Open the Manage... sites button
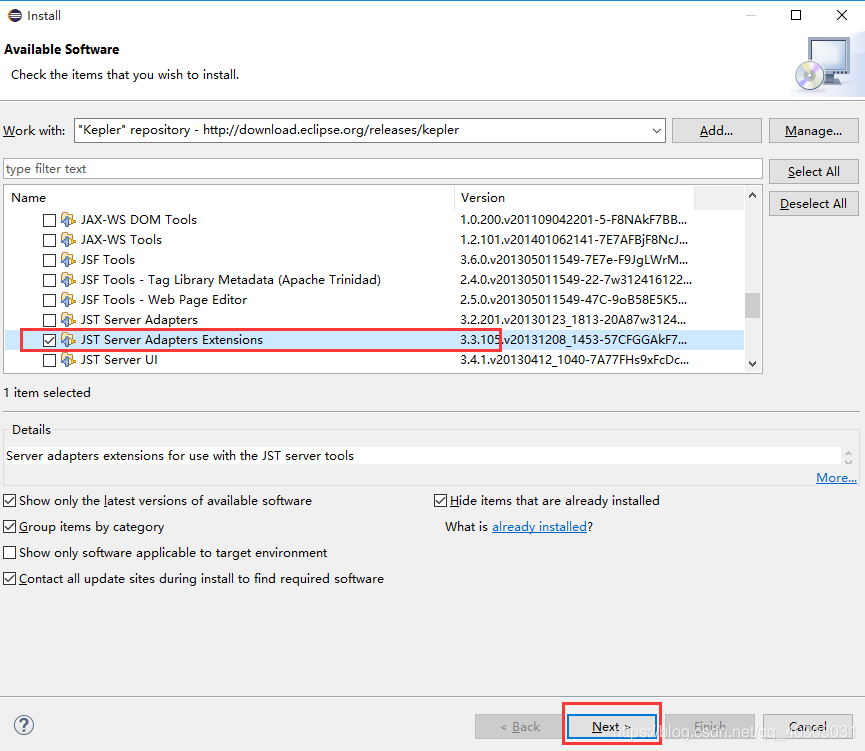 [x=814, y=131]
